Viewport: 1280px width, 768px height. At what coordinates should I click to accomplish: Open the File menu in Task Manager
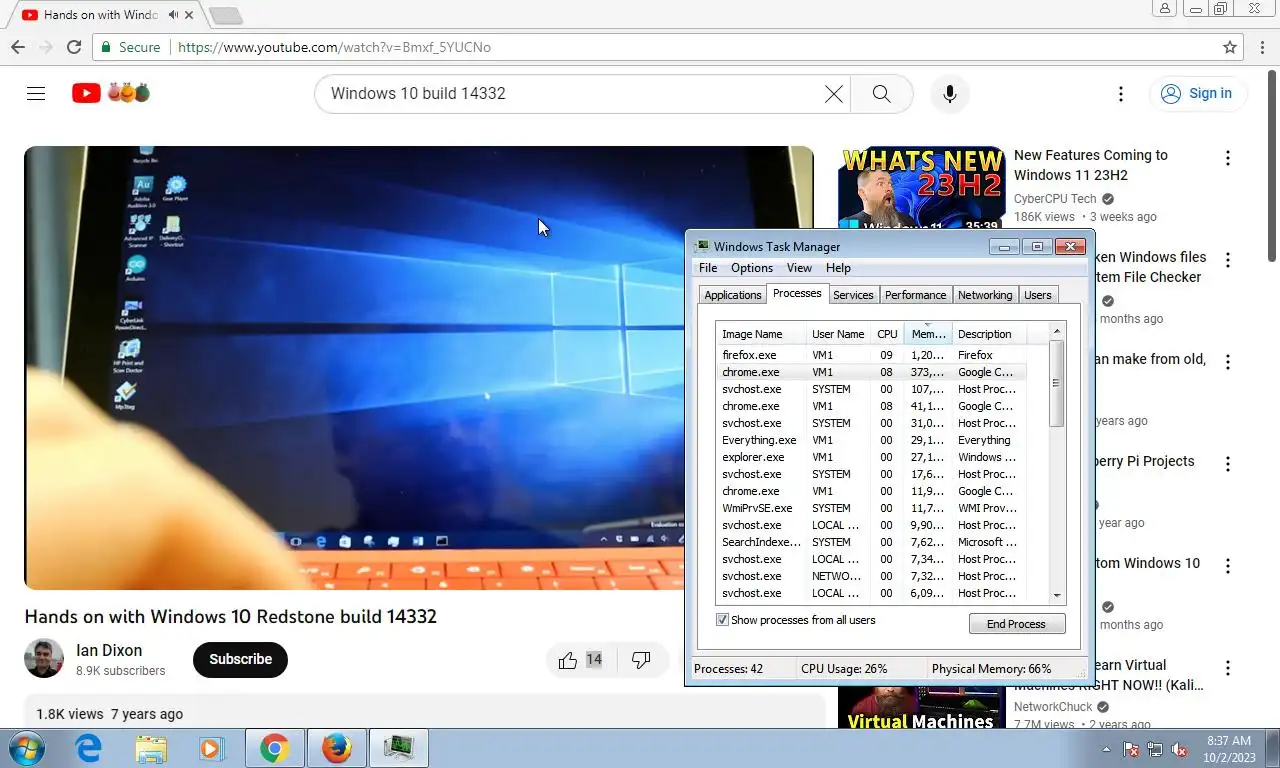click(x=708, y=268)
